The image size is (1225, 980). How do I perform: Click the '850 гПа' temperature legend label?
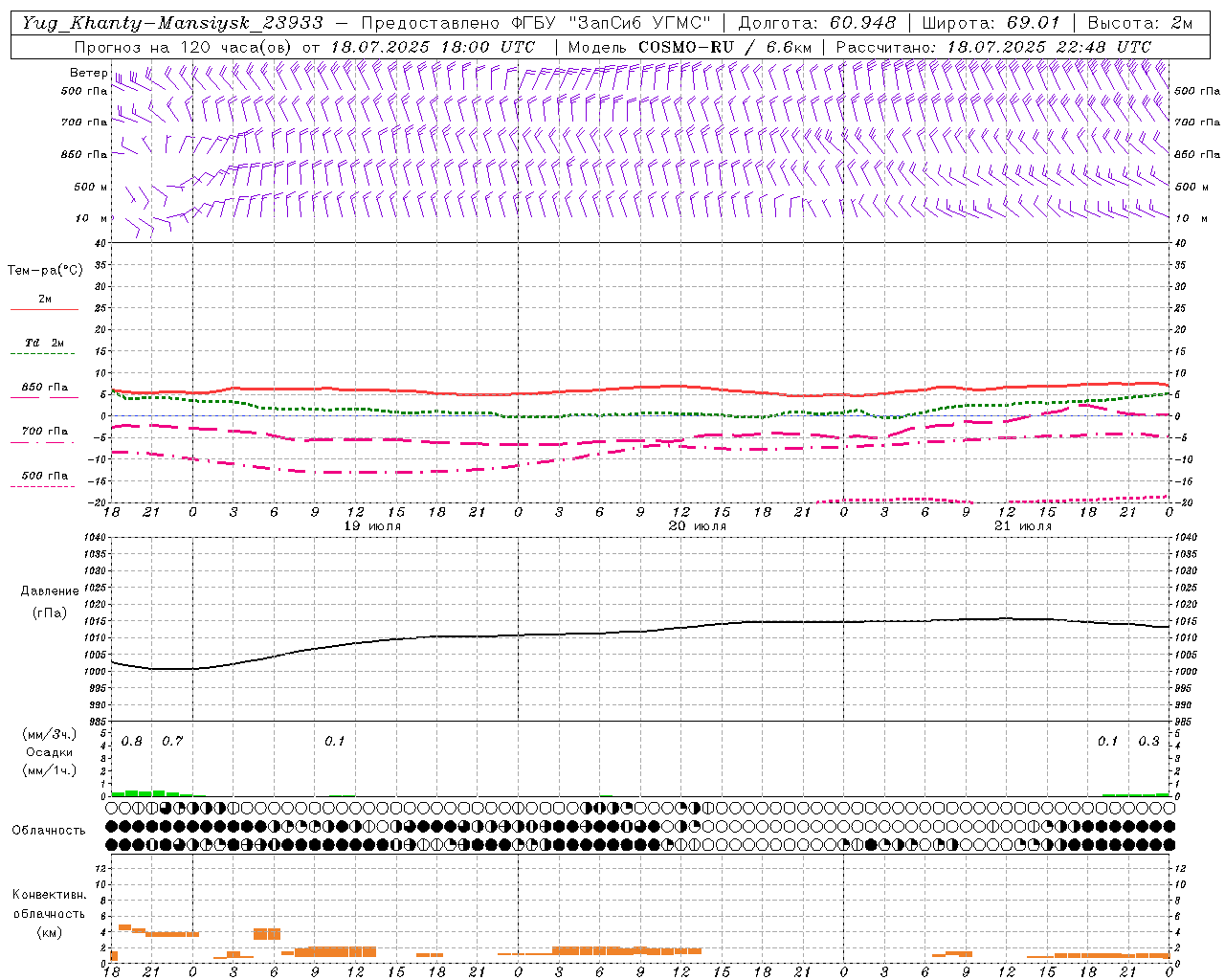coord(44,388)
